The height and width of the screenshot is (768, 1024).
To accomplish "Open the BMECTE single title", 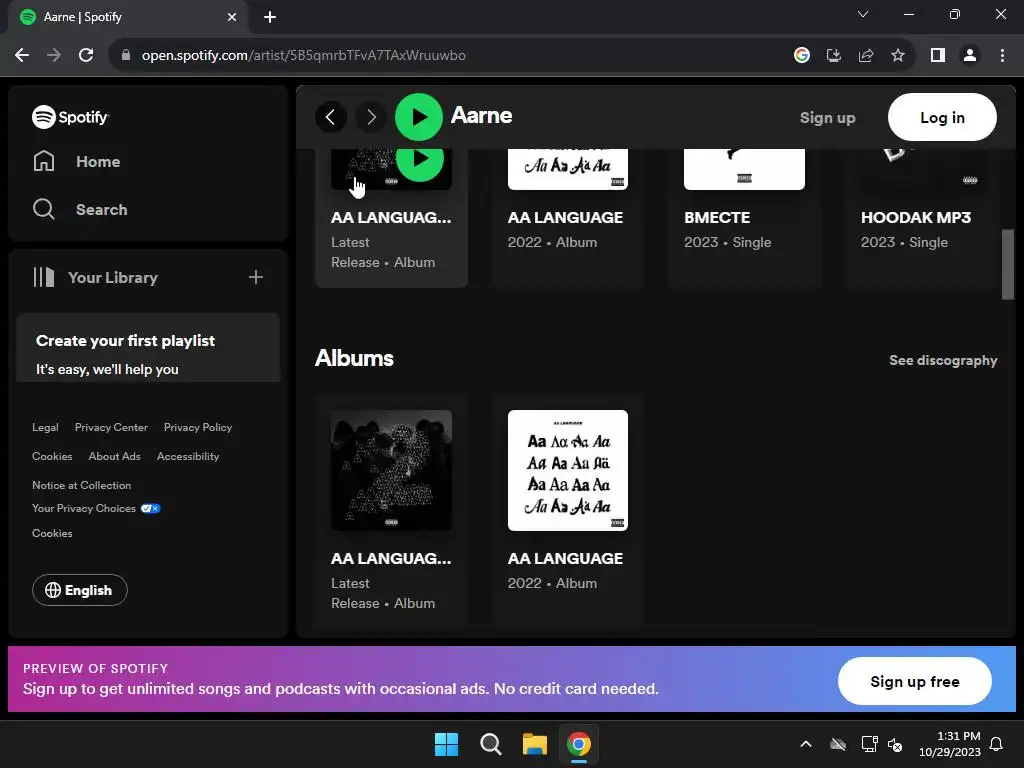I will [x=717, y=217].
